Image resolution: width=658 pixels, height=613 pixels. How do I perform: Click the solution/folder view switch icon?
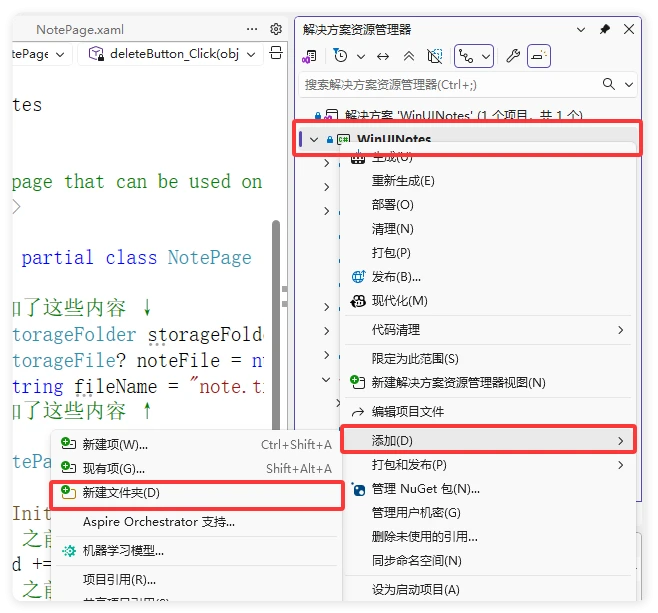coord(309,56)
